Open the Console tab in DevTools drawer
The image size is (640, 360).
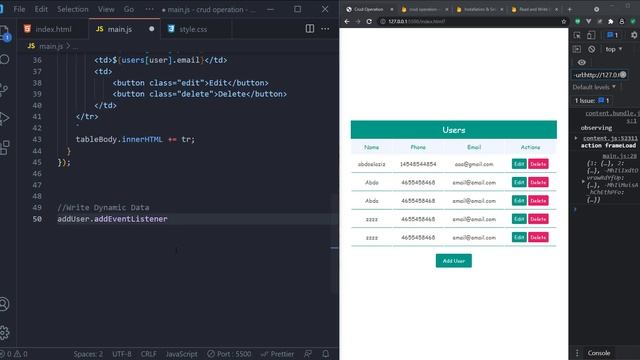coord(599,353)
